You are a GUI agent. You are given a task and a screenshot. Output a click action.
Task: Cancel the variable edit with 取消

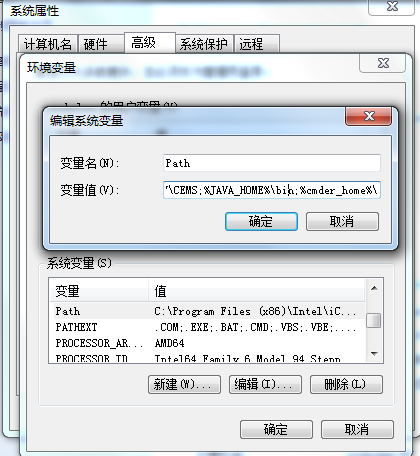tap(342, 221)
